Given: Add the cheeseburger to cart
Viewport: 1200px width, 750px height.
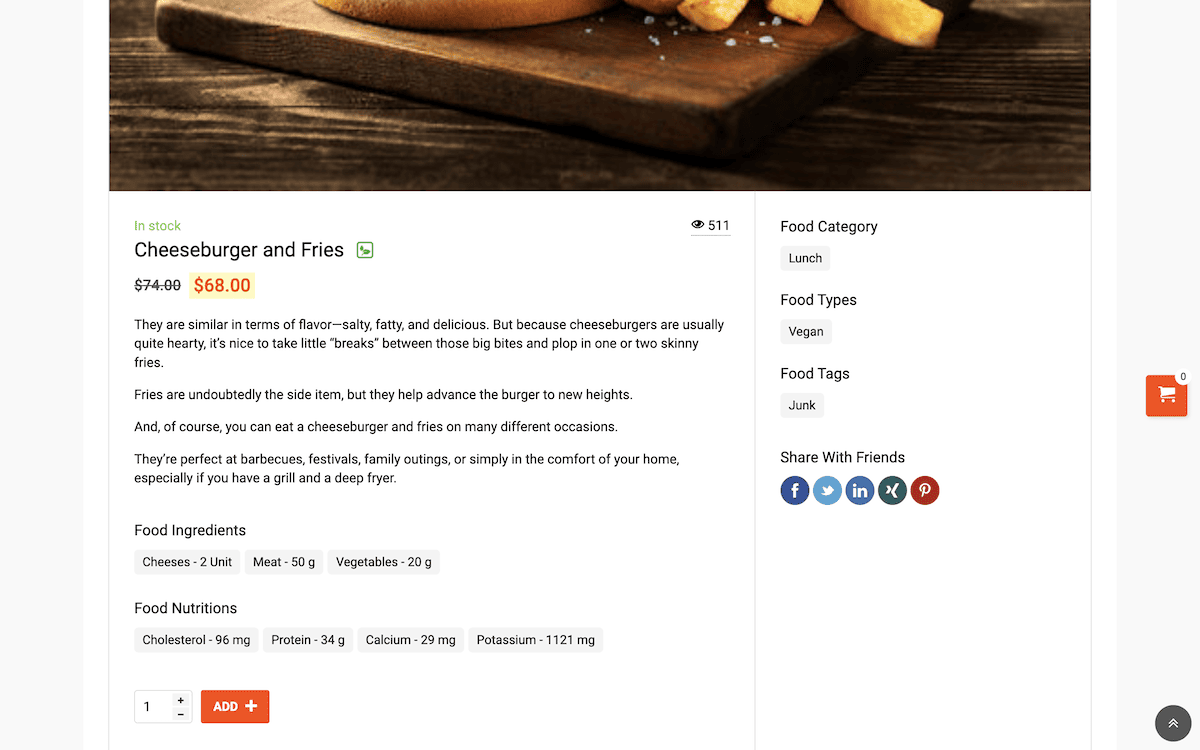Looking at the screenshot, I should click(x=235, y=707).
